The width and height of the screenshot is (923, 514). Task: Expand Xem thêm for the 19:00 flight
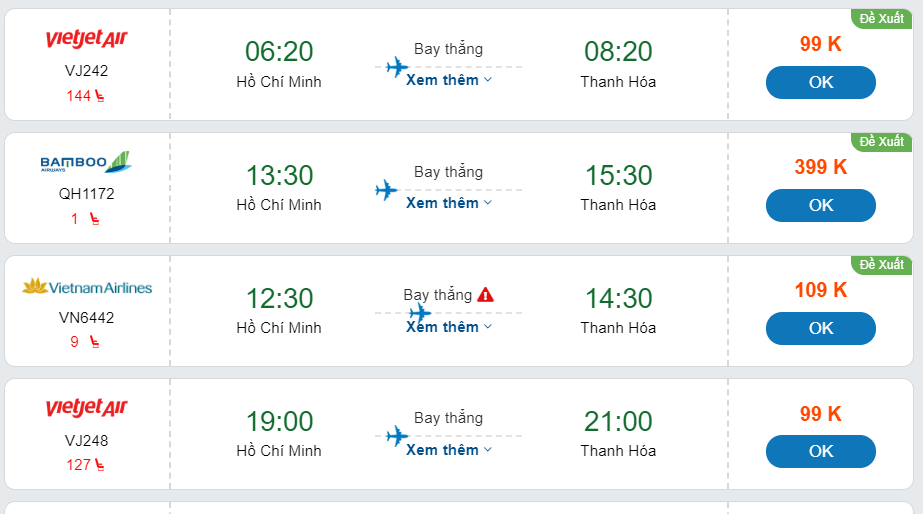[449, 450]
